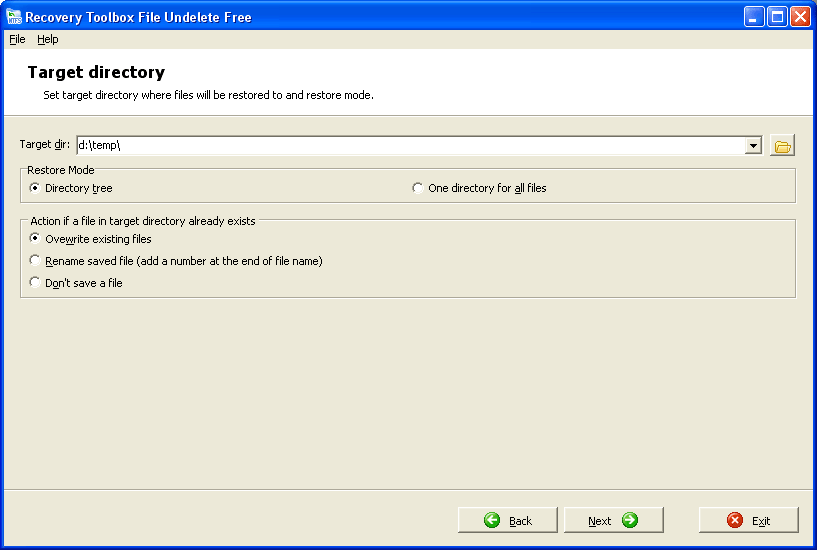Go to previous step with Back
The image size is (817, 550).
coord(507,520)
